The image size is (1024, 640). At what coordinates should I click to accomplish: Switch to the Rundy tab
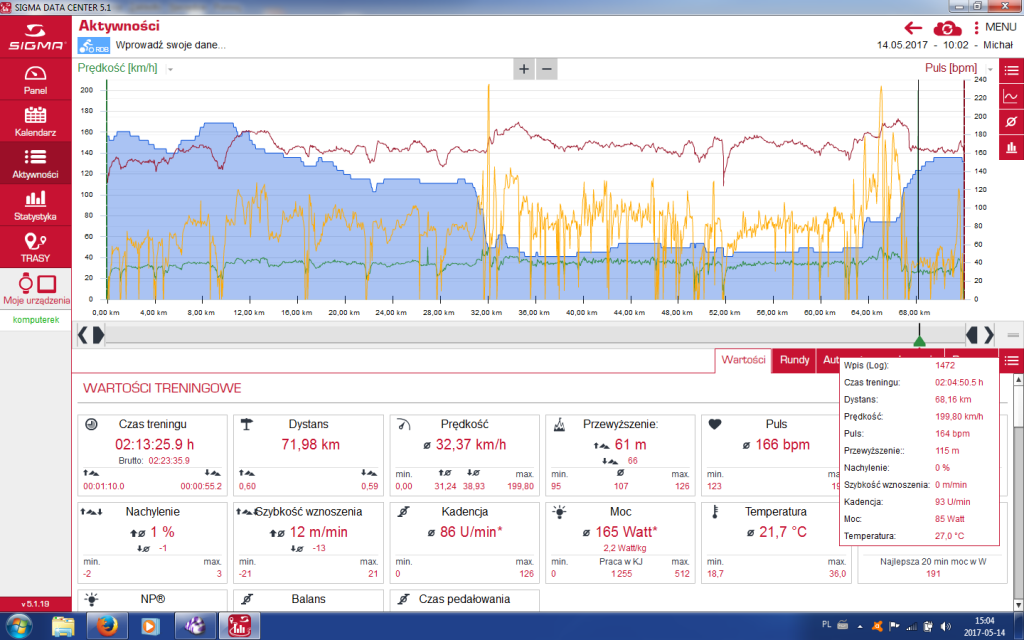click(794, 360)
